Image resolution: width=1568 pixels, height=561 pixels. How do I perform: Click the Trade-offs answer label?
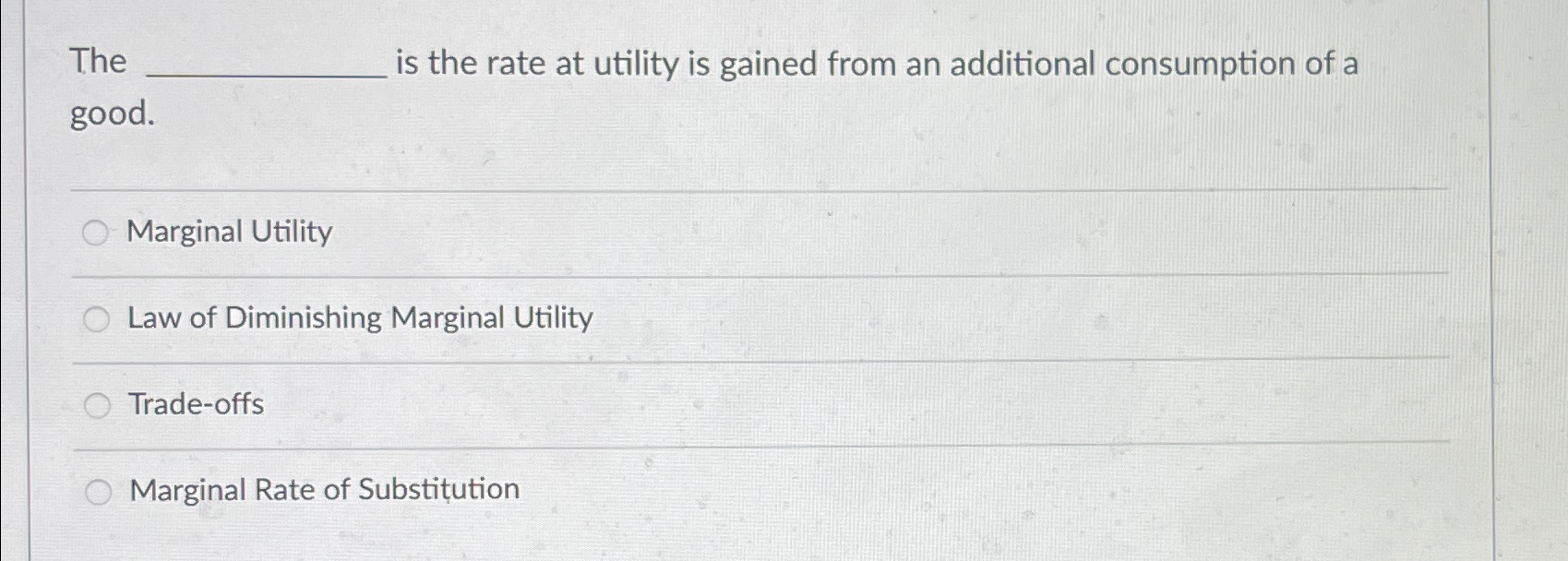[195, 404]
